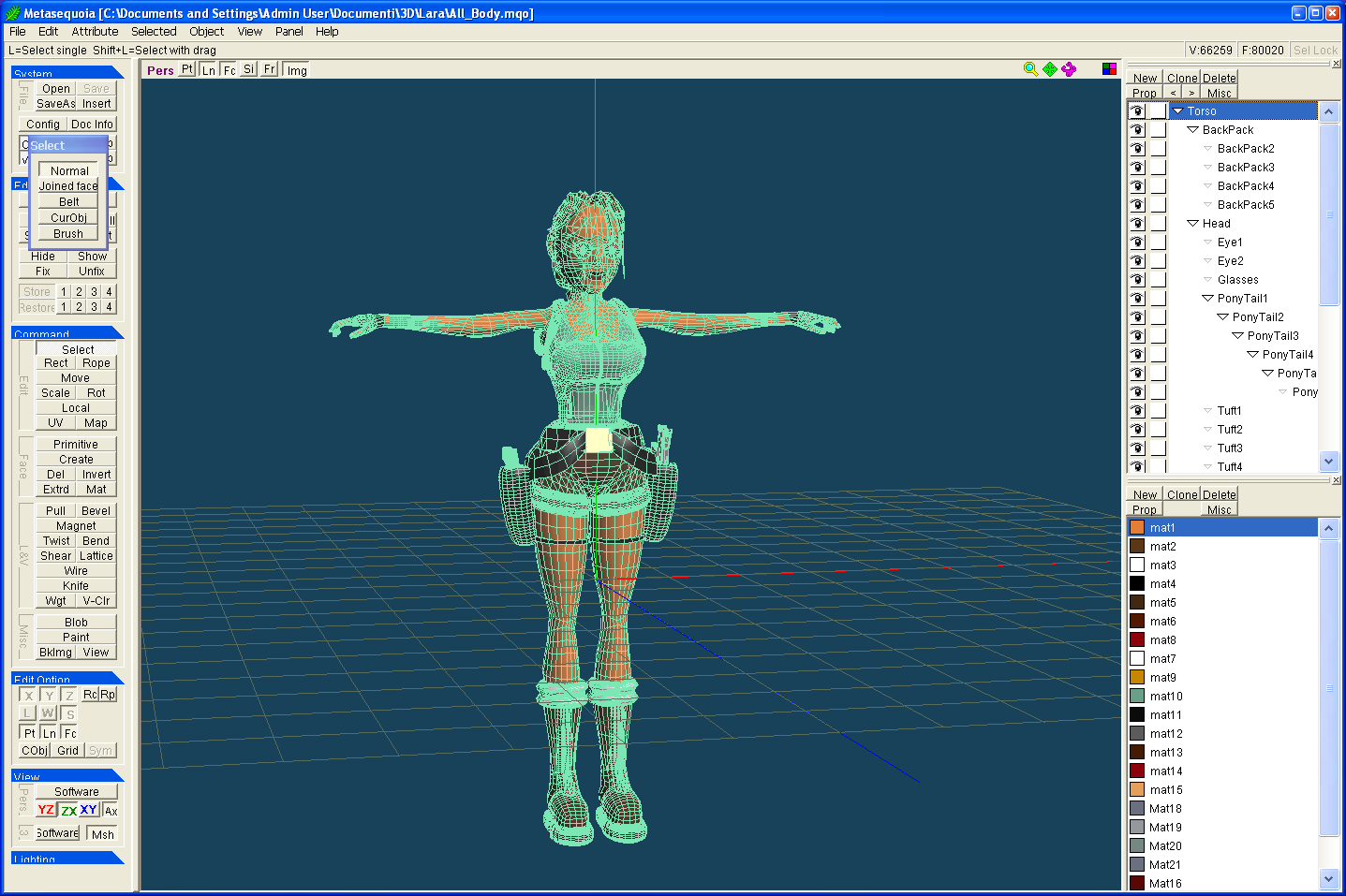This screenshot has height=896, width=1346.
Task: Collapse the Torso tree node
Action: tap(1177, 110)
